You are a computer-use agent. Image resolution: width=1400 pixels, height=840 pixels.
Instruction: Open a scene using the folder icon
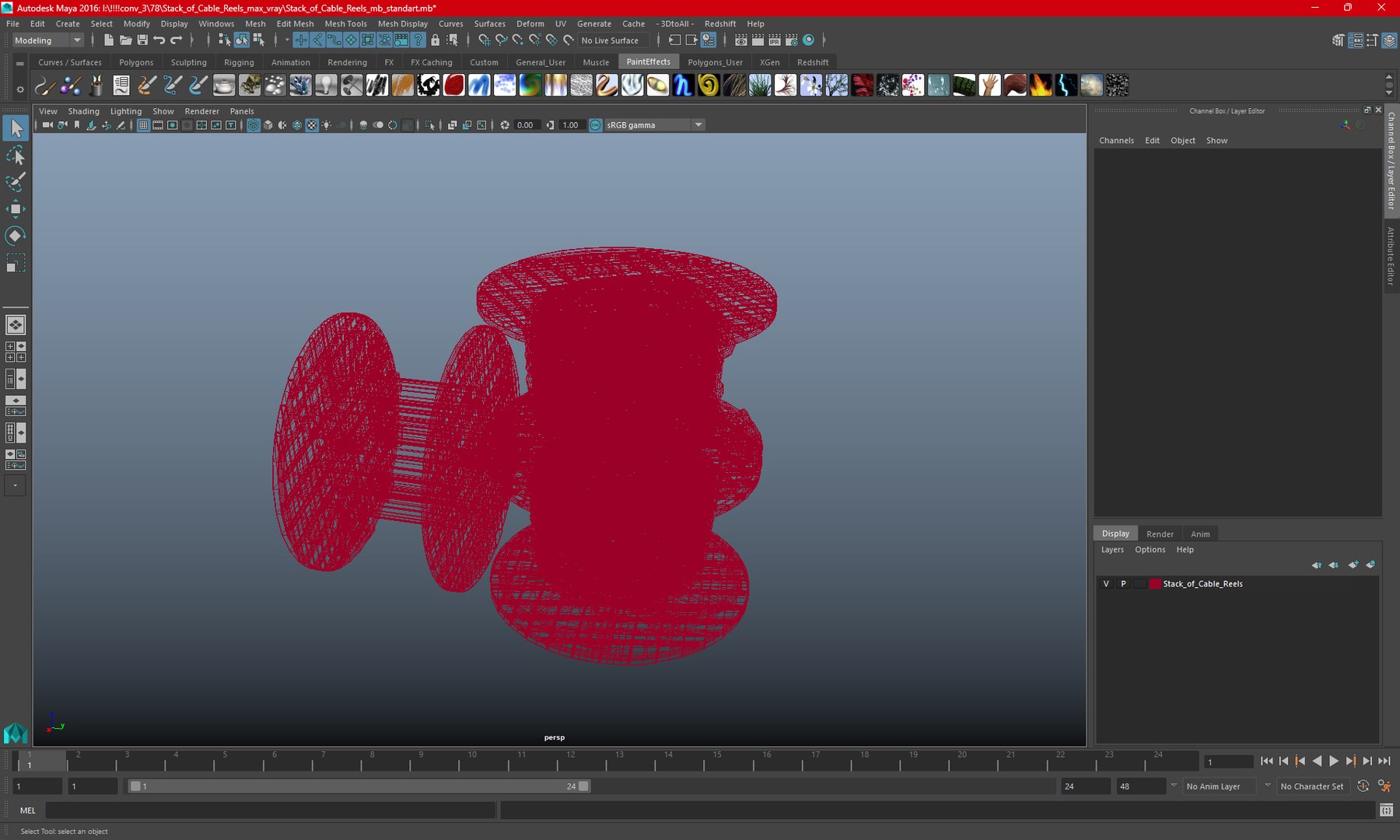point(125,40)
